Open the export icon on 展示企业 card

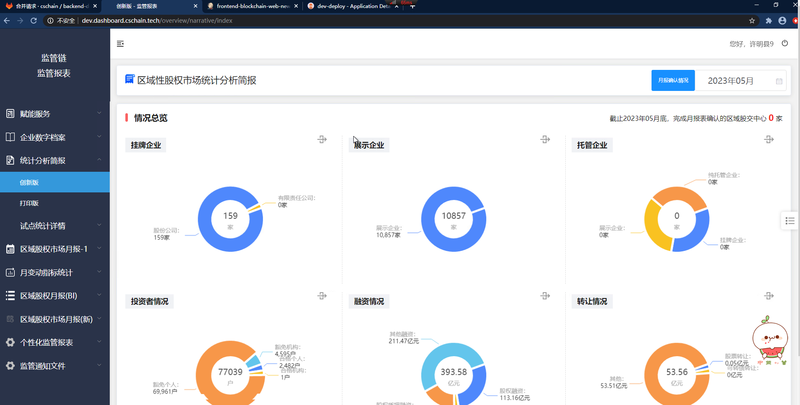click(x=545, y=139)
